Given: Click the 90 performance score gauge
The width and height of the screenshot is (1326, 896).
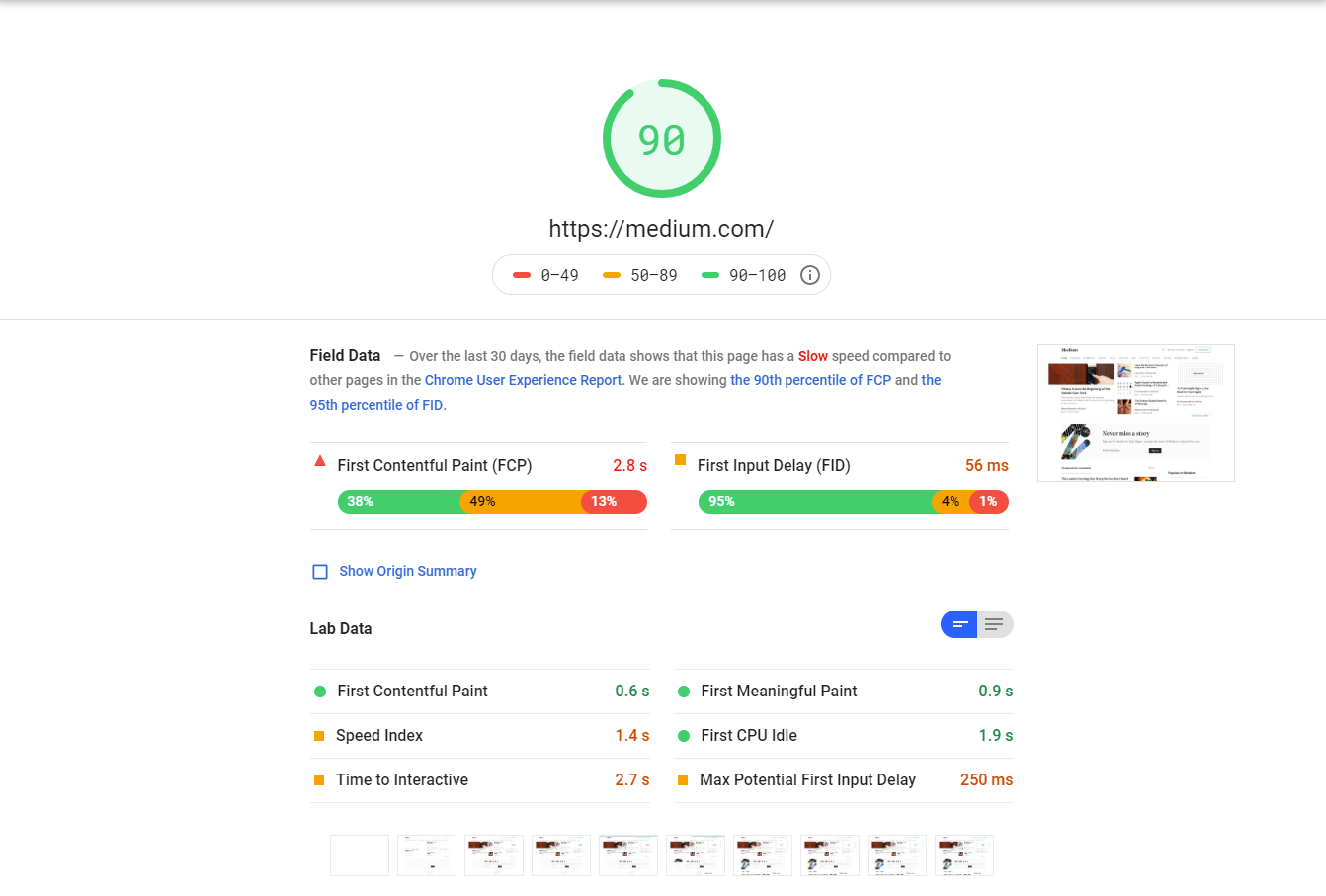Looking at the screenshot, I should coord(662,138).
